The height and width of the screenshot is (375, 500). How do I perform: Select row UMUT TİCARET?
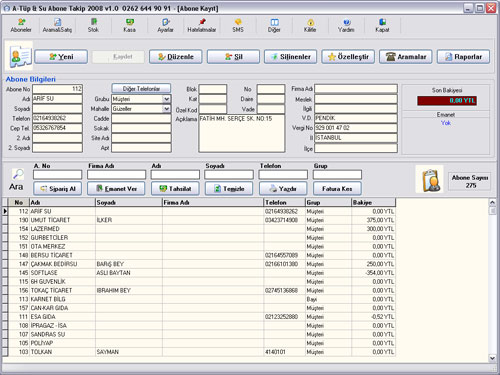coord(202,220)
